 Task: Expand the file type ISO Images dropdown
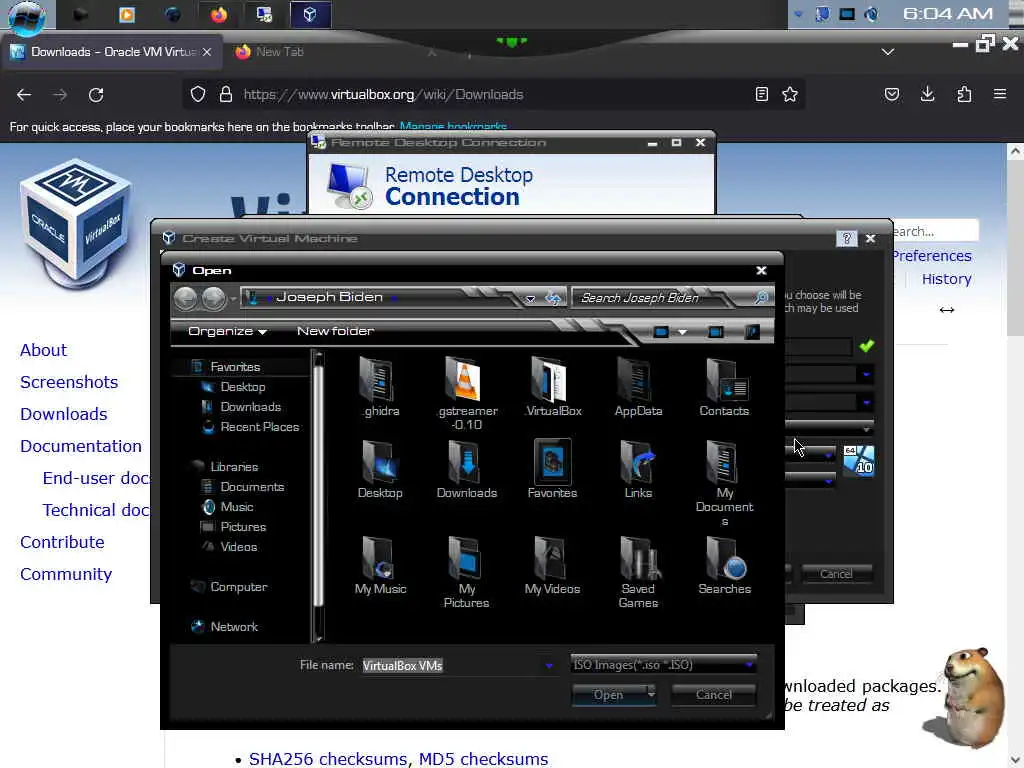(x=749, y=665)
